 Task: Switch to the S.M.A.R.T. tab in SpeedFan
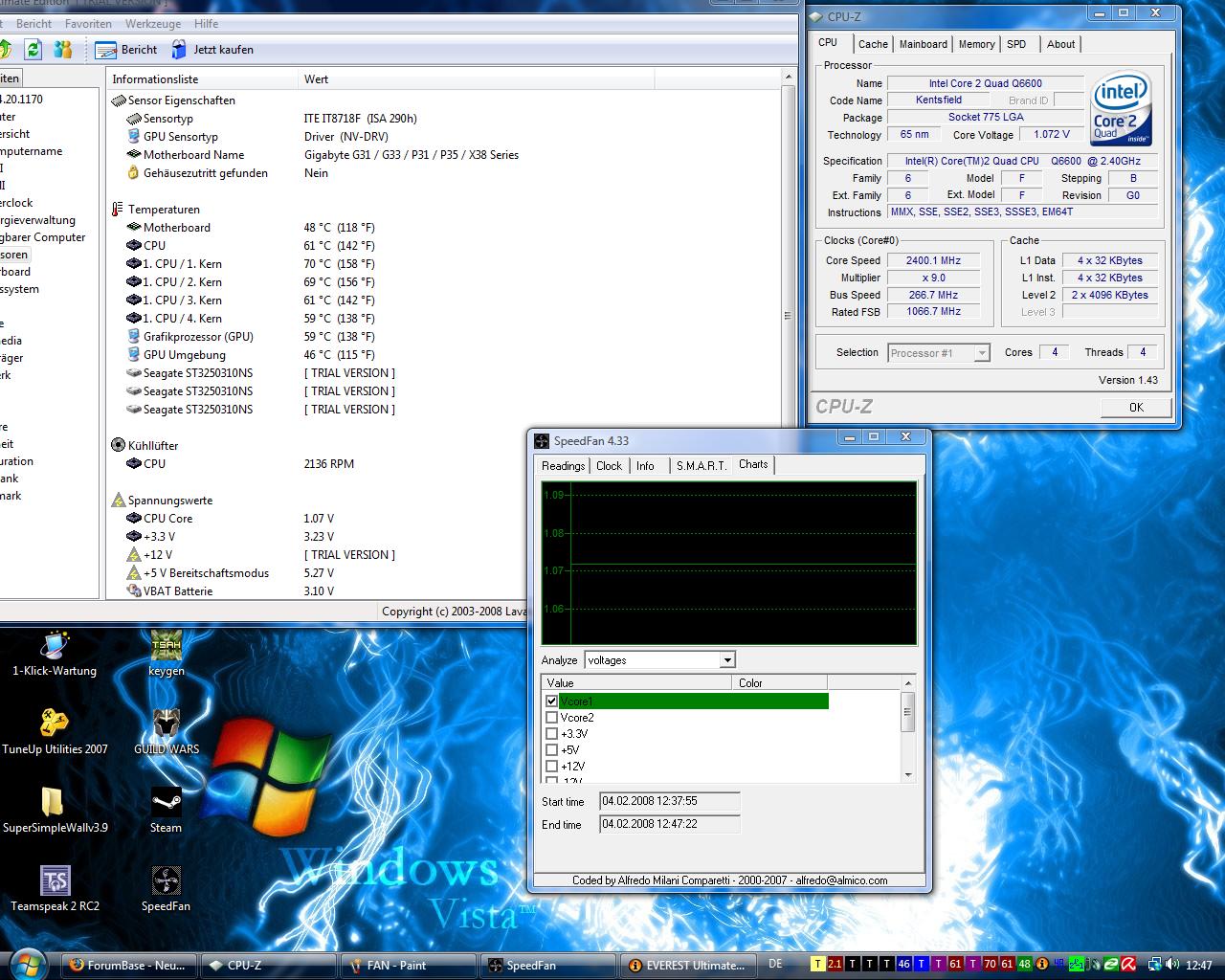(701, 466)
